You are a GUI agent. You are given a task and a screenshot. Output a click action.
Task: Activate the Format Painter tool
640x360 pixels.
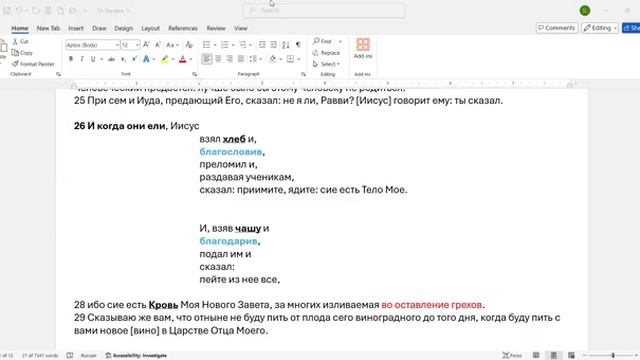tap(33, 64)
